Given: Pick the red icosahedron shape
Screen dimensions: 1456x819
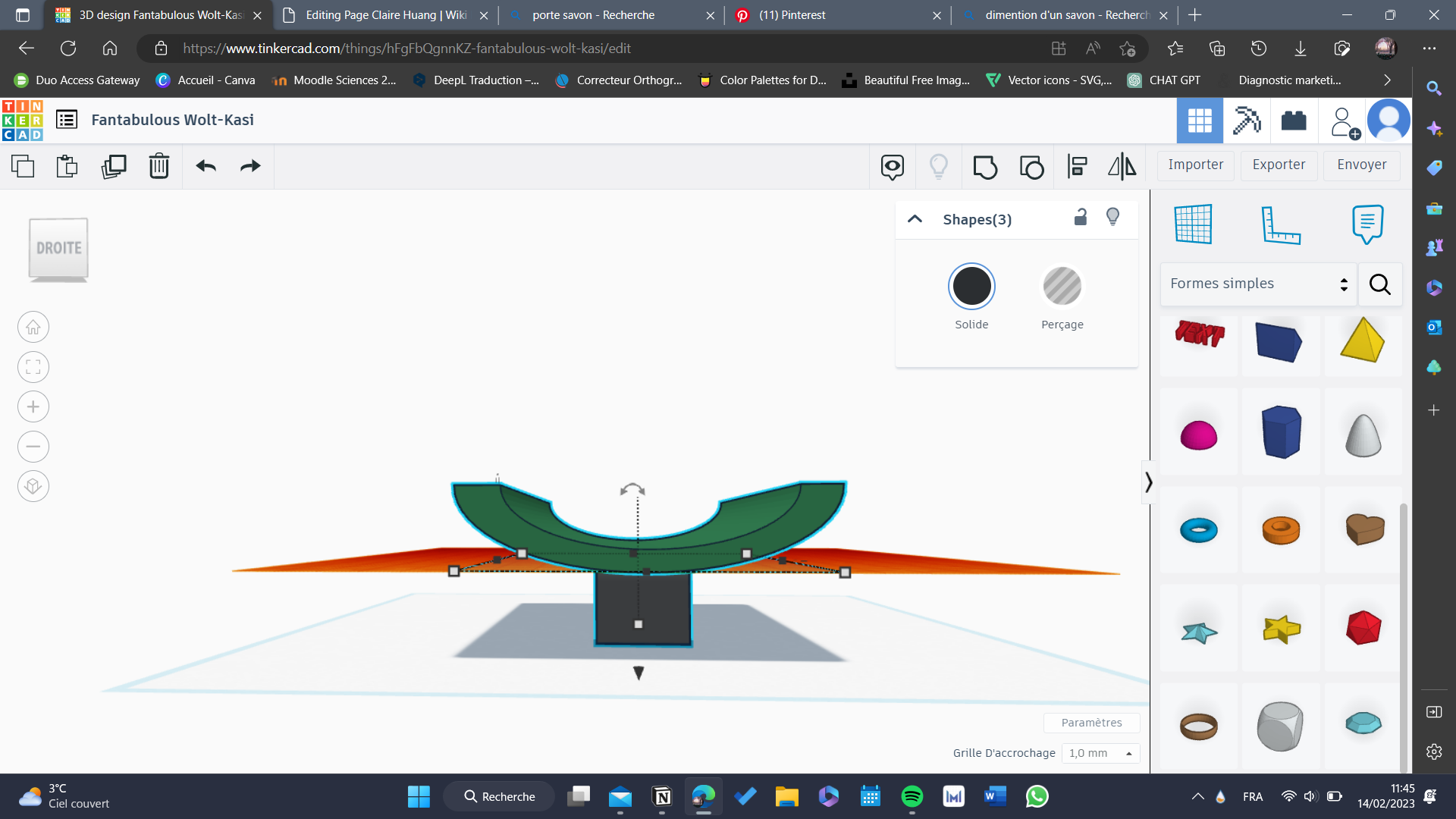Looking at the screenshot, I should click(x=1363, y=628).
